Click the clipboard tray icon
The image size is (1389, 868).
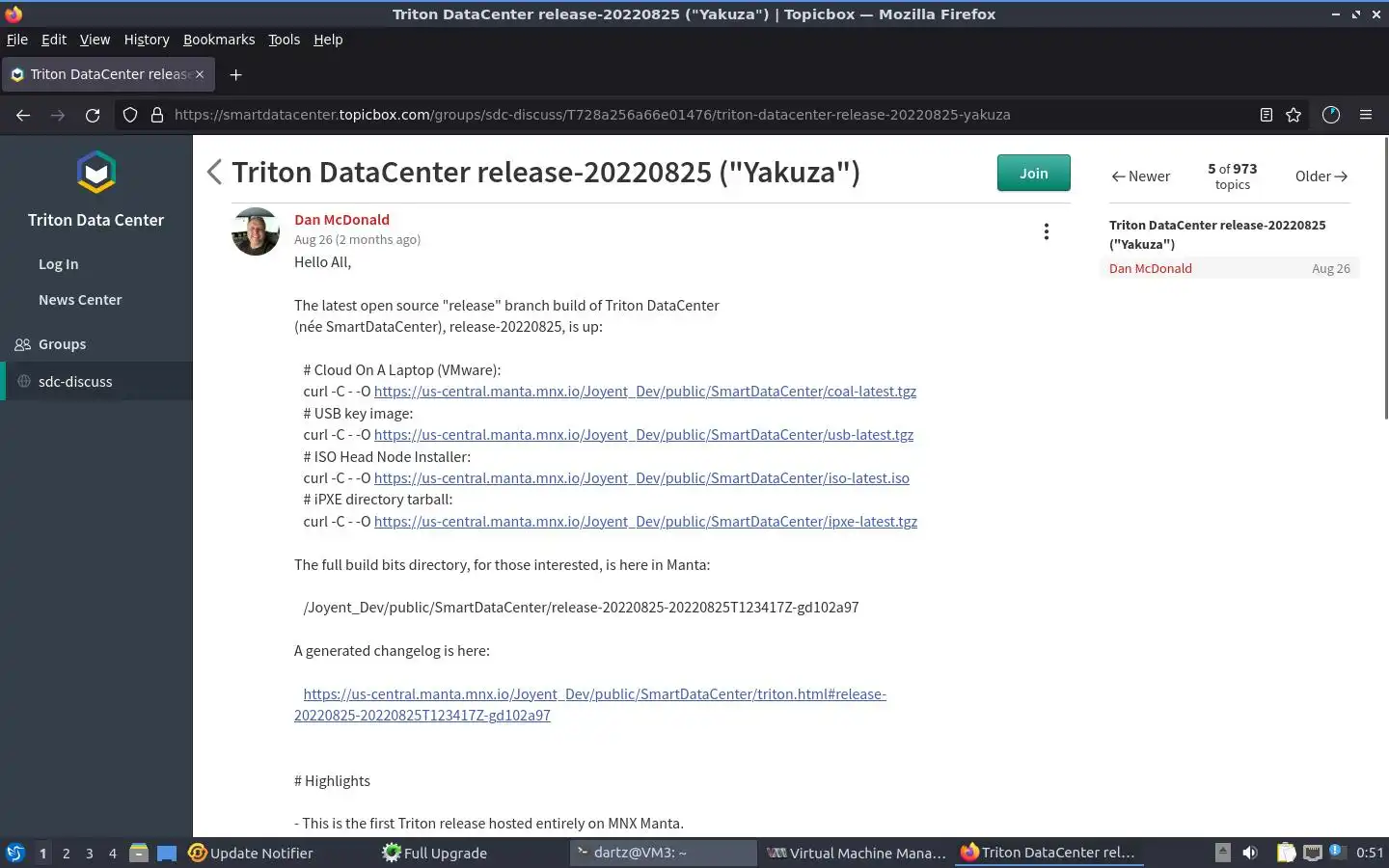(x=1286, y=853)
